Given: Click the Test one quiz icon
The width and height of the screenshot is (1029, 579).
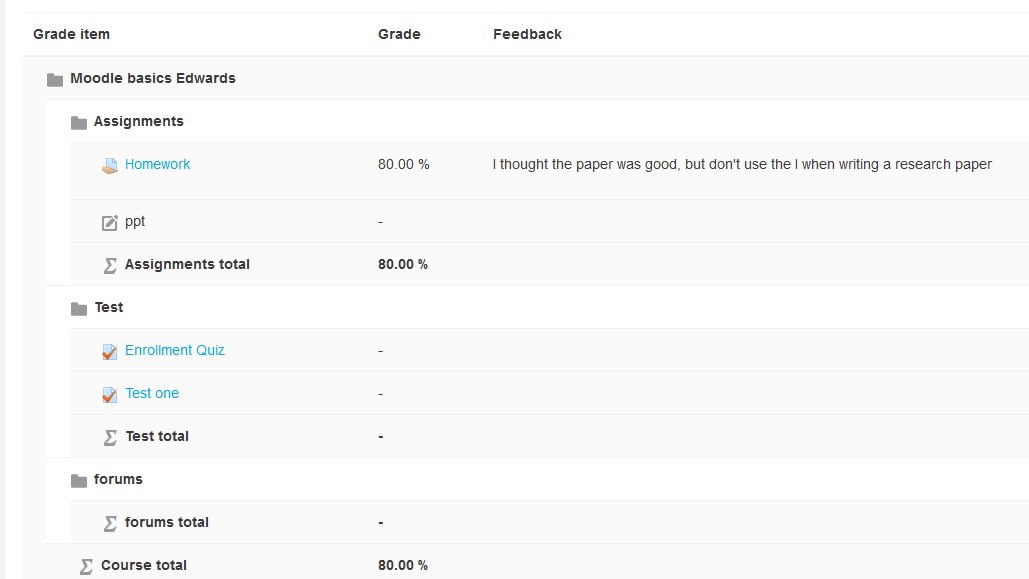Looking at the screenshot, I should click(x=110, y=395).
